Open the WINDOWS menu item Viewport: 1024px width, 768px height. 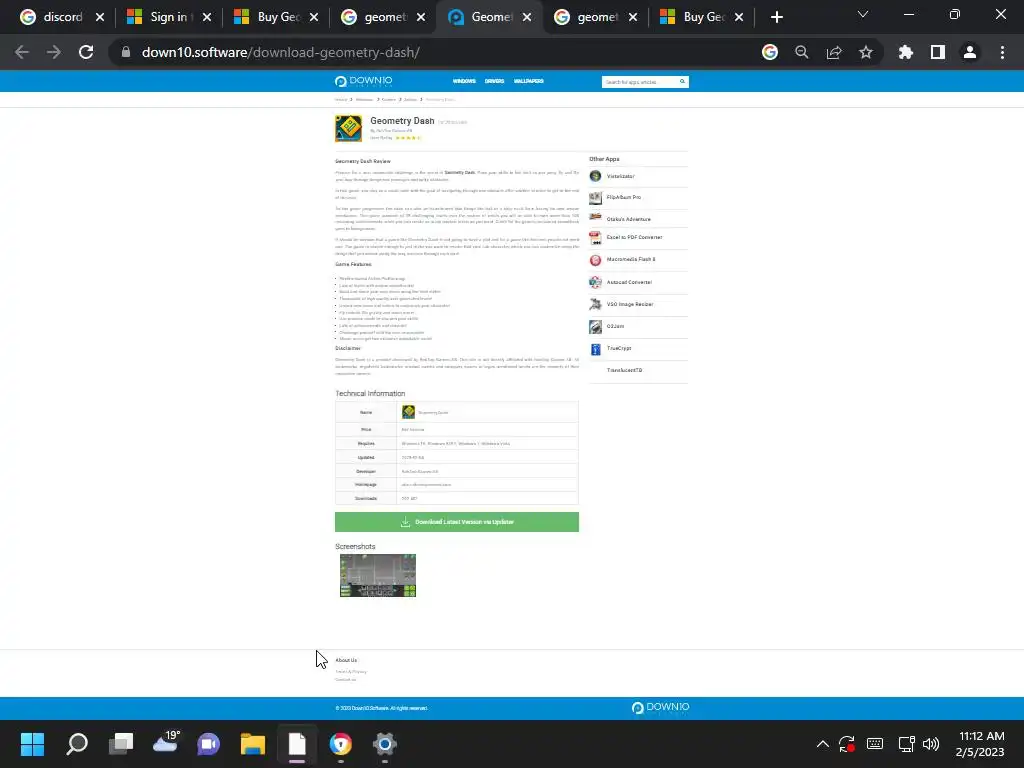pyautogui.click(x=464, y=81)
